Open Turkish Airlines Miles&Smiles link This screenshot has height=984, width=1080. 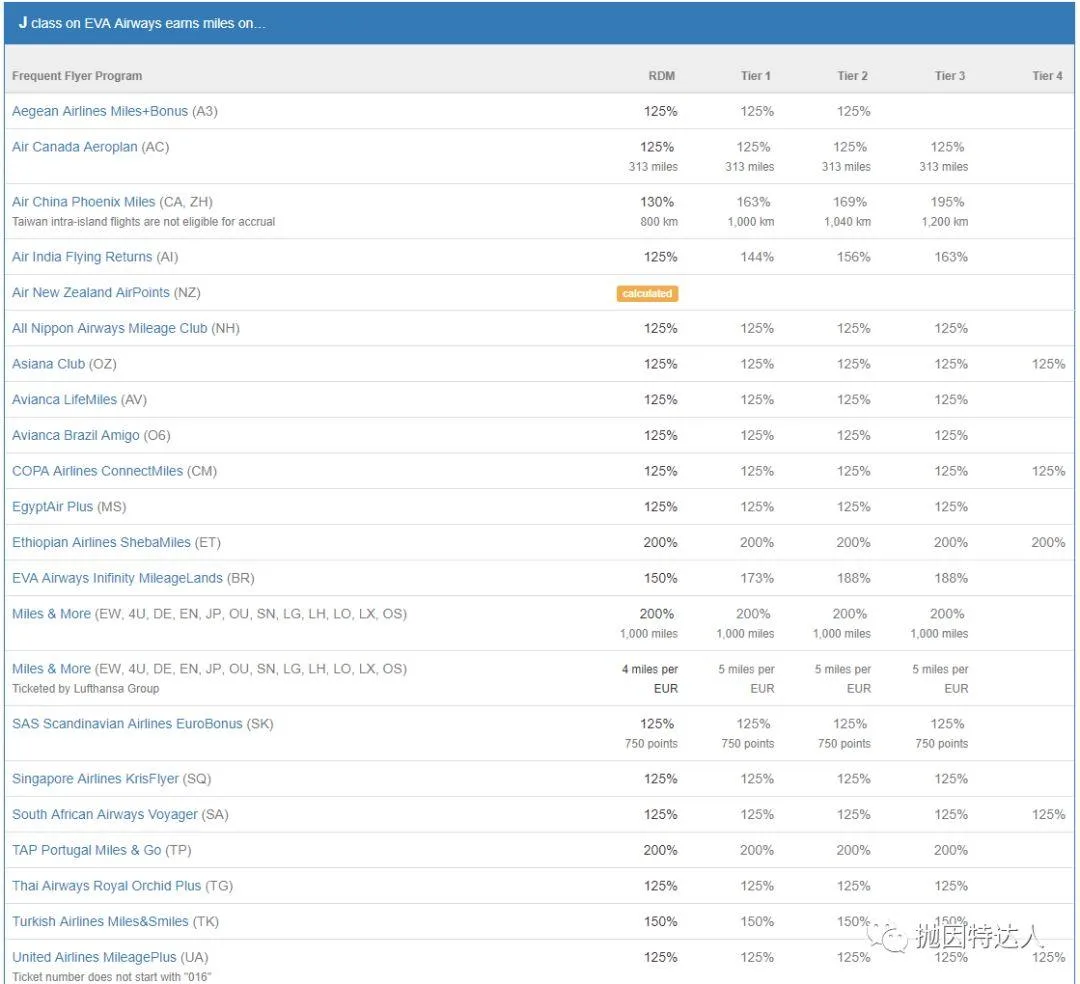[100, 922]
